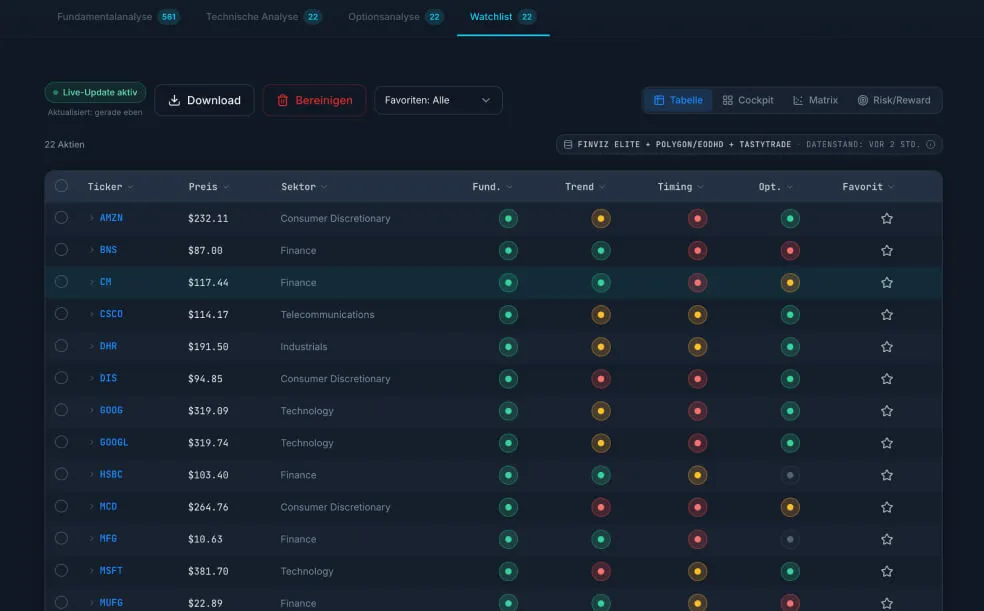Switch to Matrix view
Image resolution: width=984 pixels, height=611 pixels.
click(815, 100)
